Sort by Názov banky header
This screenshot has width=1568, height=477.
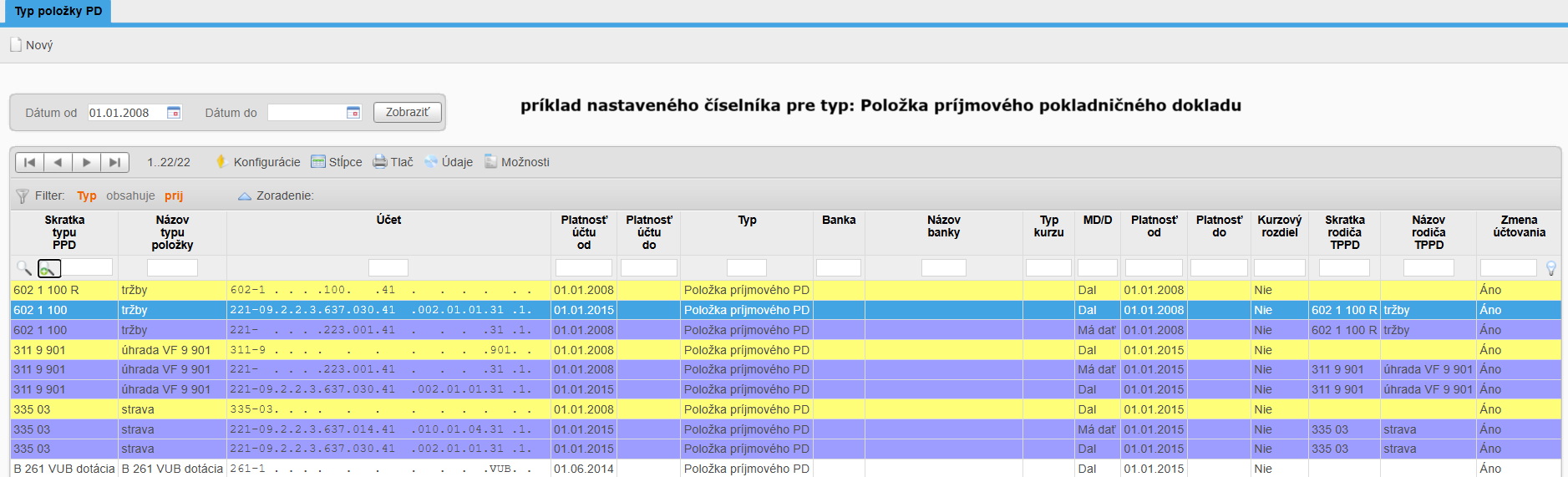coord(944,226)
